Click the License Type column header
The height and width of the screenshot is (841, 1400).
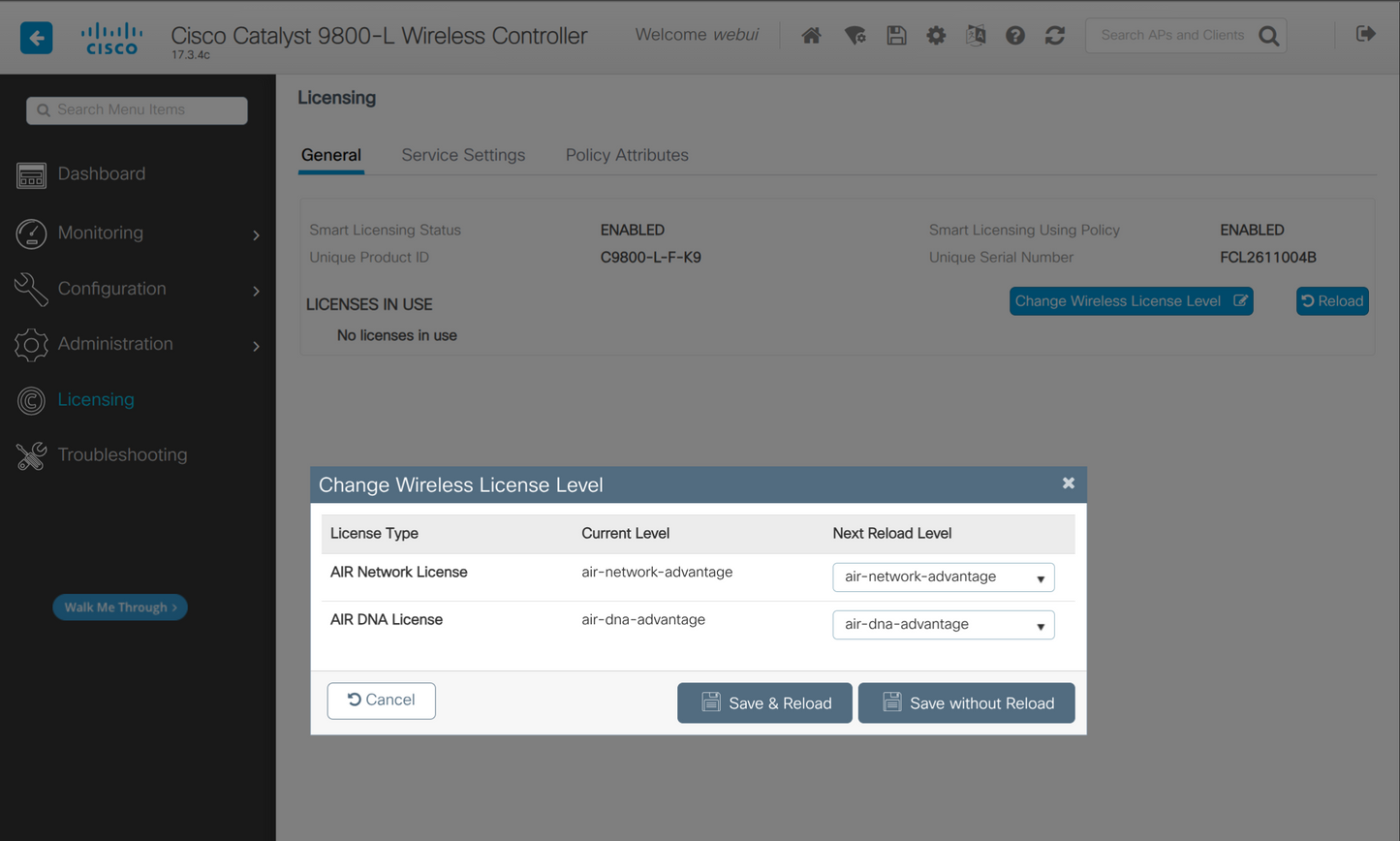click(x=374, y=534)
